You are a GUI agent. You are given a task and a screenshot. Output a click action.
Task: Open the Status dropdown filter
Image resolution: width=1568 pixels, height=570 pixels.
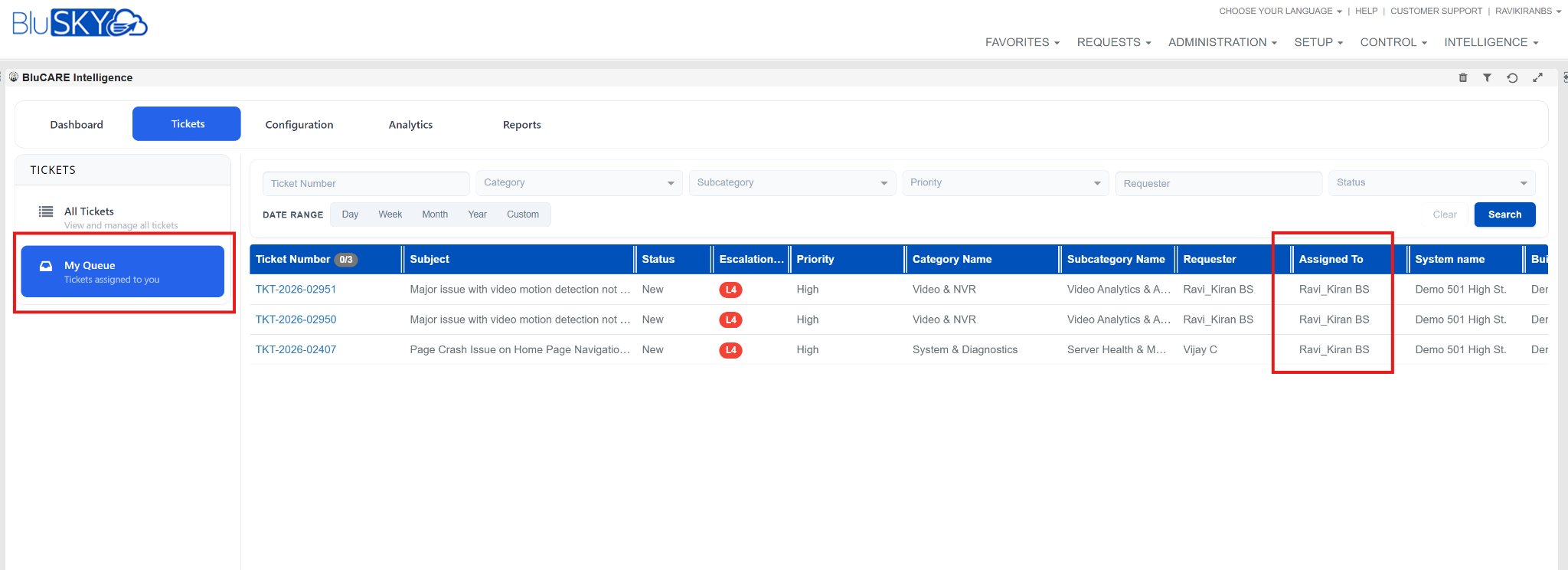click(1432, 183)
